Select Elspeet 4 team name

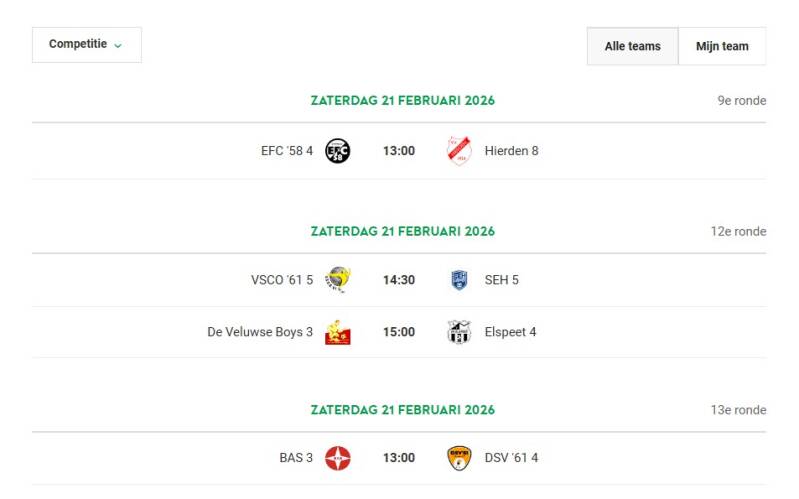point(510,332)
